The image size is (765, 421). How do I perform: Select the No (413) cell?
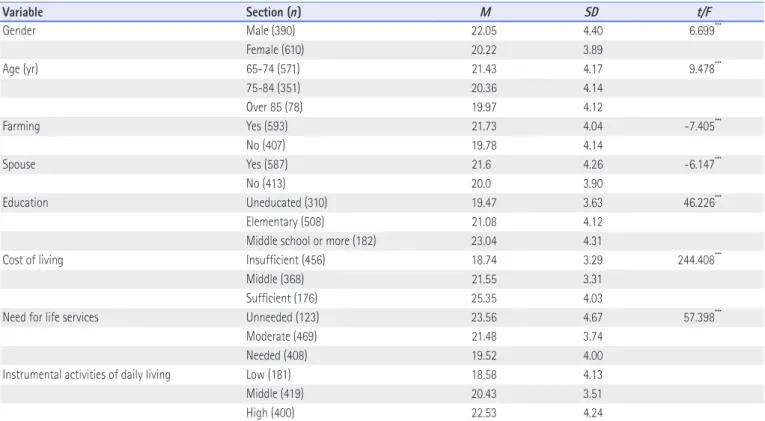265,183
